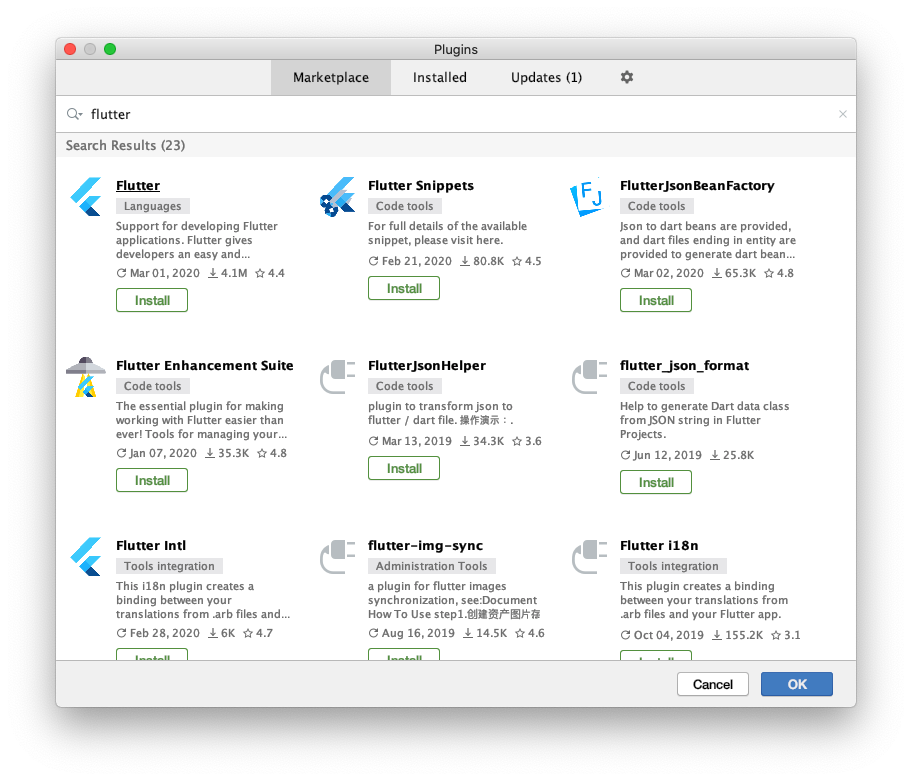
Task: Click the Tools integration tag under Flutter i18n
Action: 673,566
